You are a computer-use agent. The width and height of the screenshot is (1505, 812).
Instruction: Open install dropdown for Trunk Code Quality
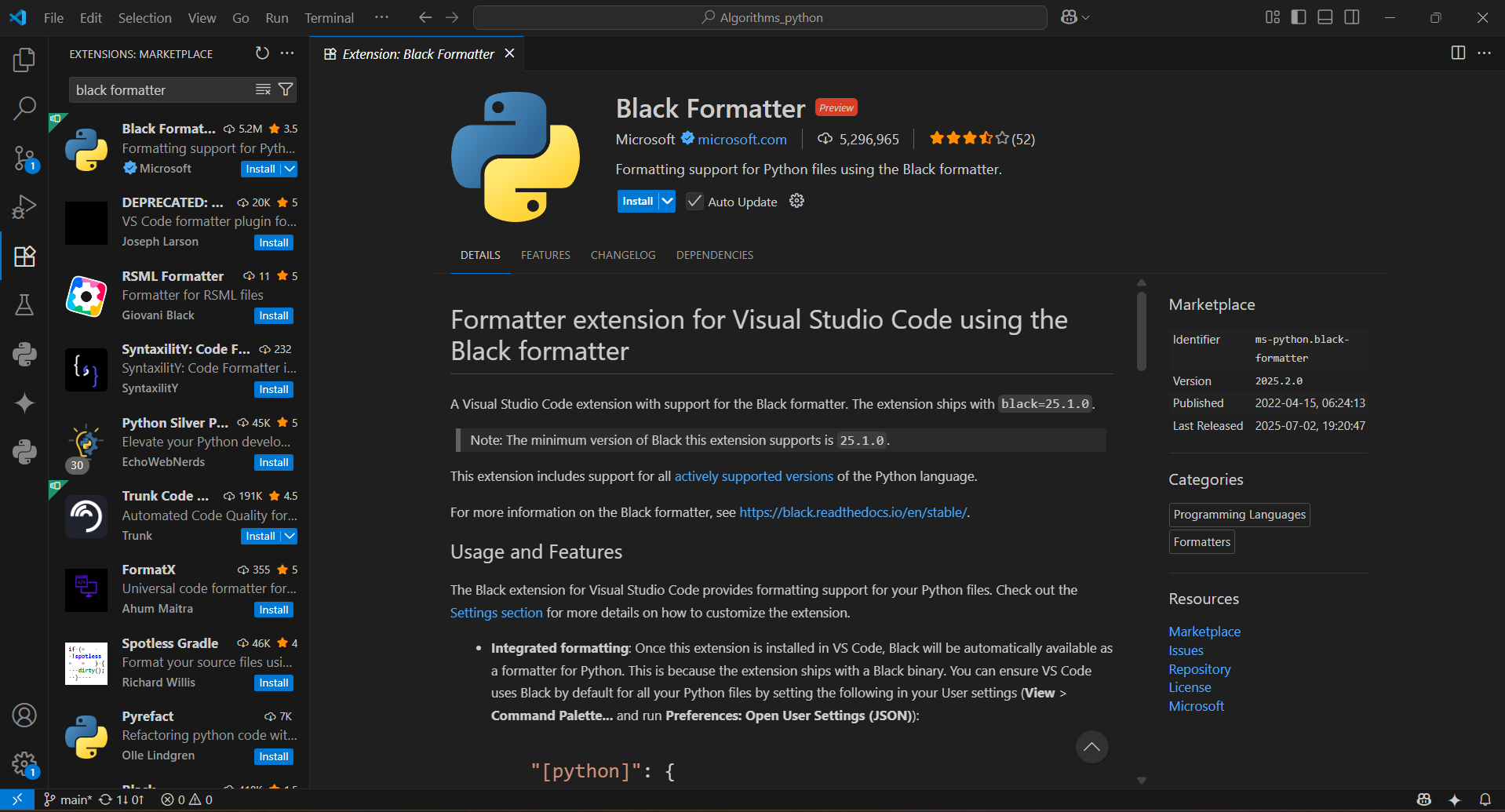[x=290, y=536]
